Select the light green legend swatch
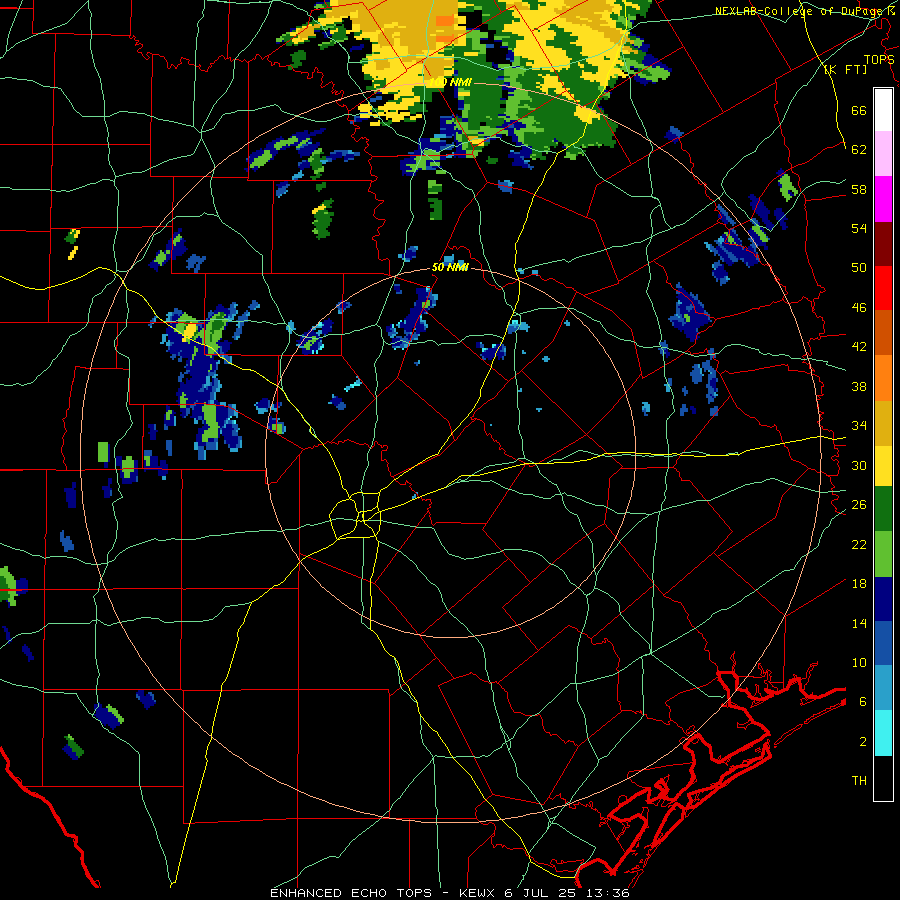This screenshot has width=900, height=900. point(883,554)
